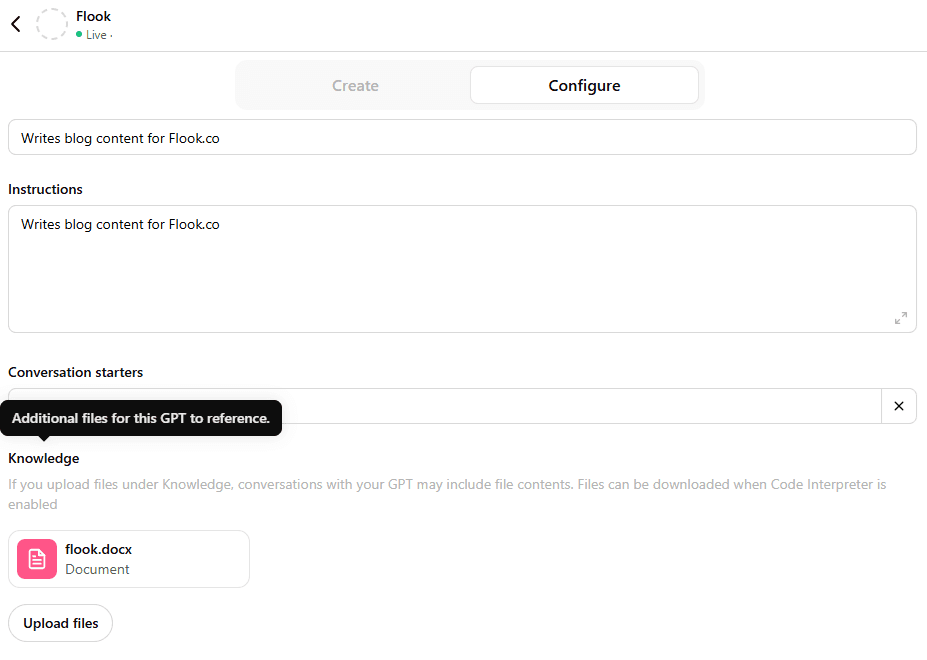The height and width of the screenshot is (660, 927).
Task: Switch to the Create tab
Action: [x=355, y=86]
